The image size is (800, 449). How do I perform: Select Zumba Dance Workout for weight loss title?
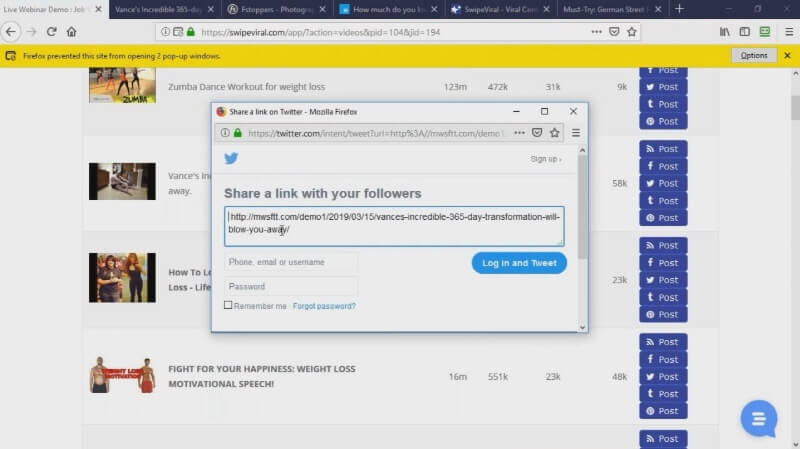pyautogui.click(x=246, y=87)
